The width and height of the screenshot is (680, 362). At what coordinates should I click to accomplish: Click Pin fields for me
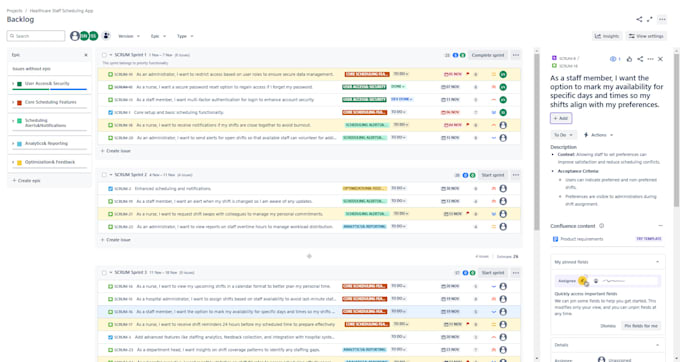point(641,326)
